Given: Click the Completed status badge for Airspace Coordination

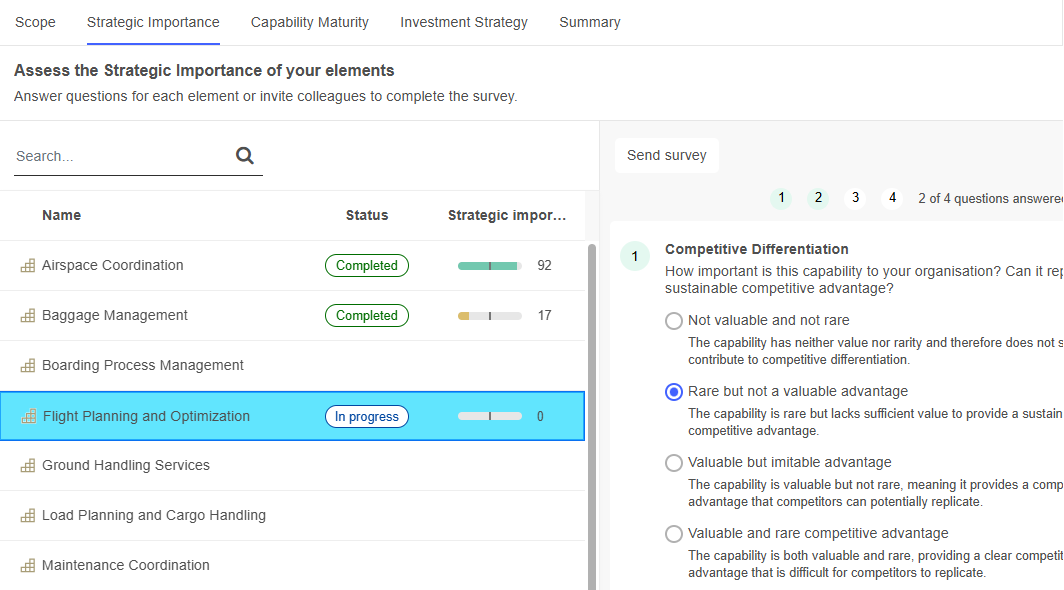Looking at the screenshot, I should tap(366, 266).
